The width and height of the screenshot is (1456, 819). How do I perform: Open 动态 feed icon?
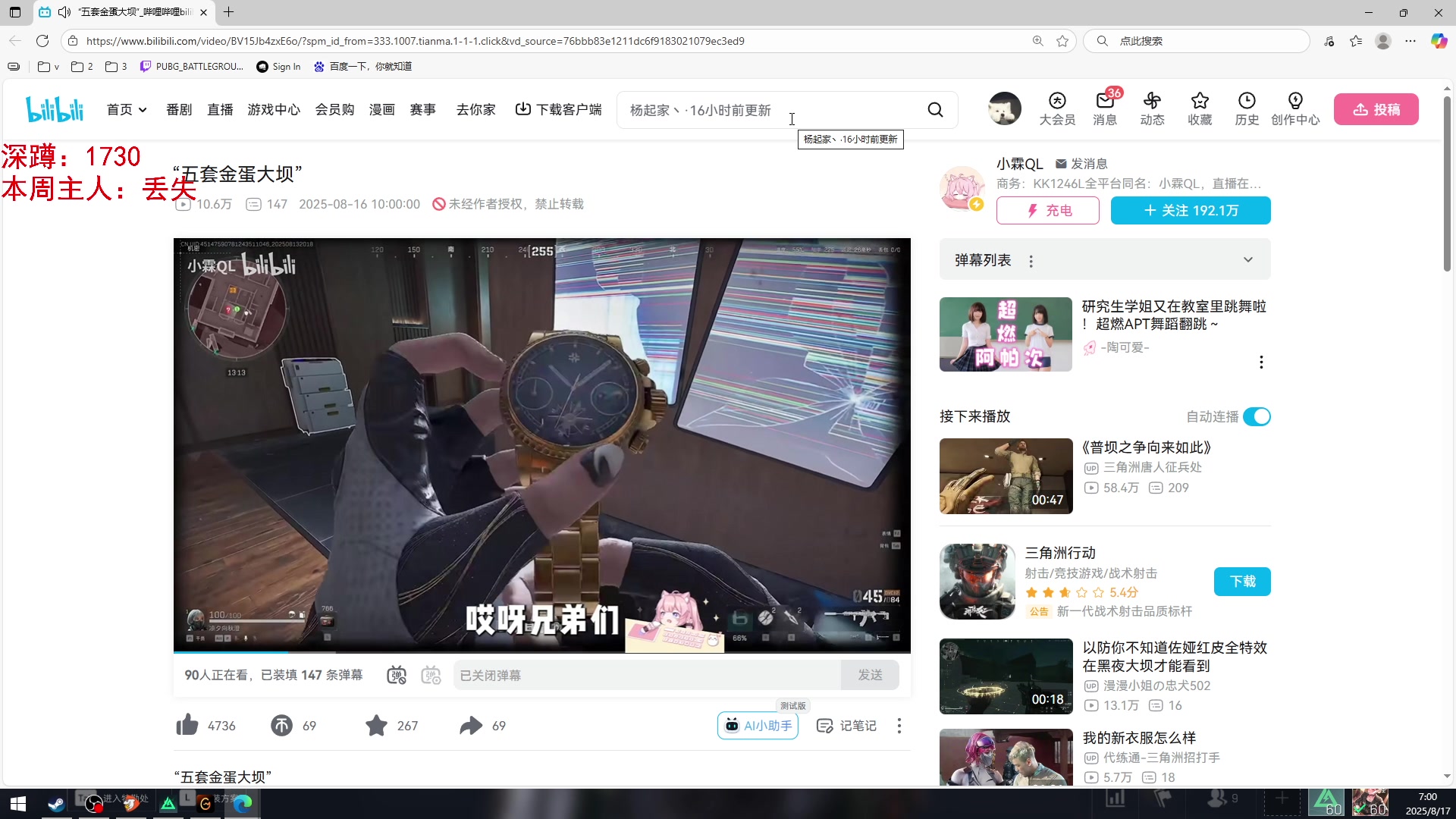click(1152, 109)
